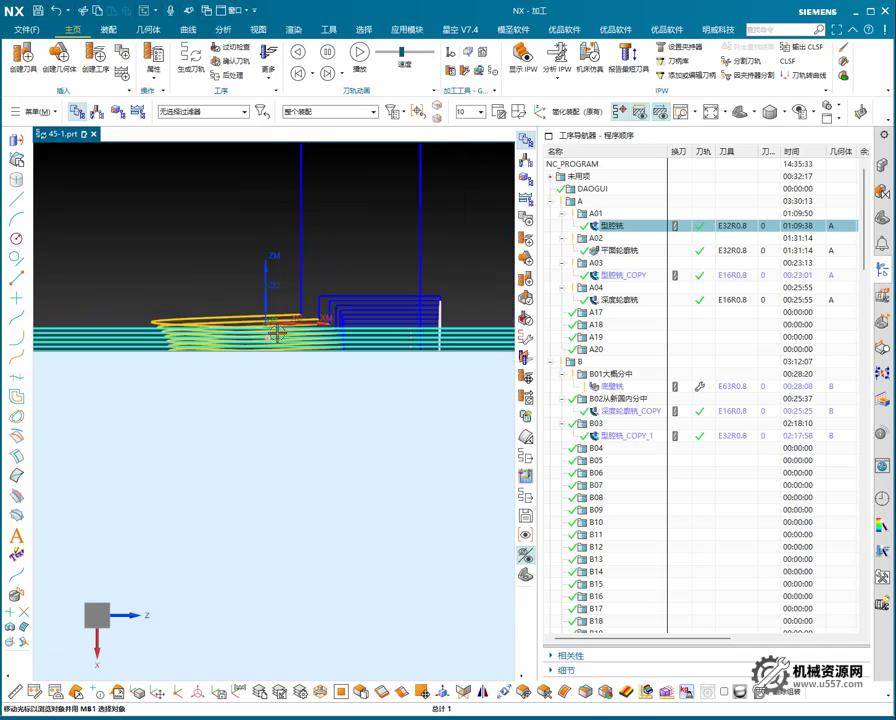This screenshot has height=720, width=896.
Task: Click the 时间 column header
Action: (792, 151)
